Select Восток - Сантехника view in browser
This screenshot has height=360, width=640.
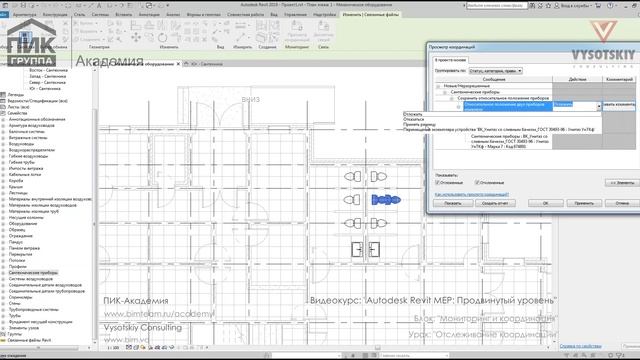tap(48, 70)
